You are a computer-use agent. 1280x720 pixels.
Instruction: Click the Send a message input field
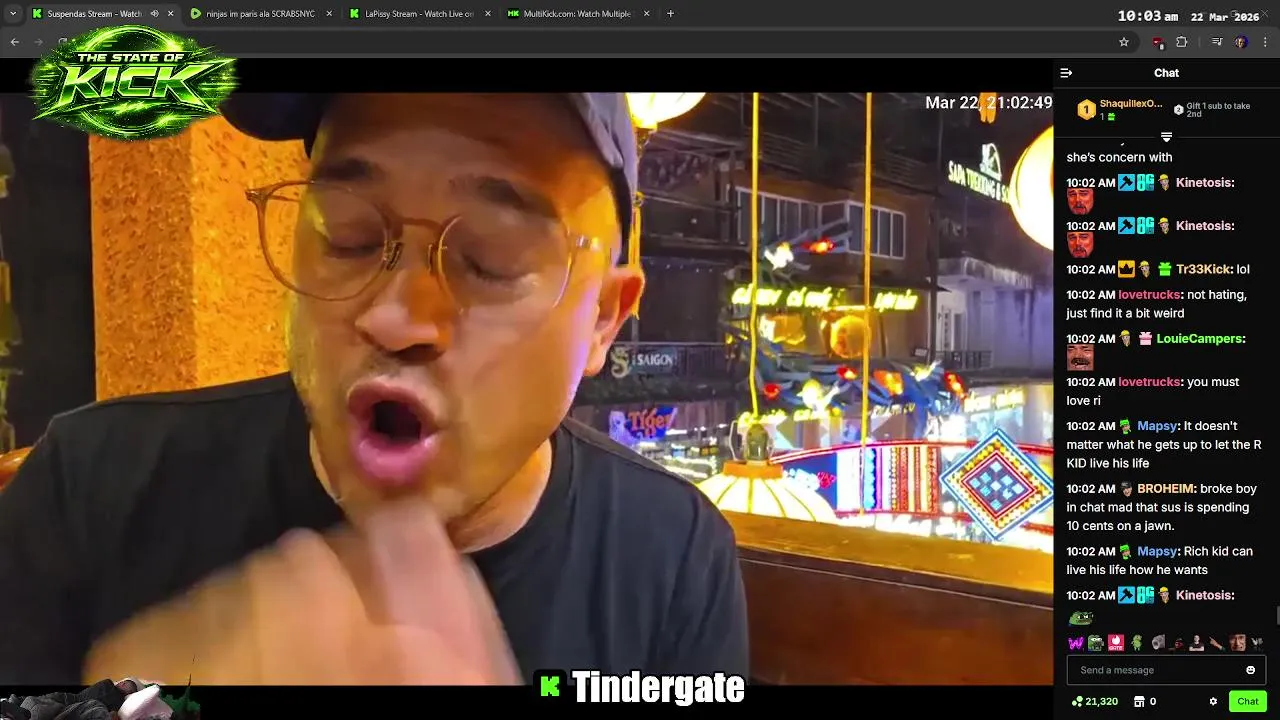point(1166,670)
